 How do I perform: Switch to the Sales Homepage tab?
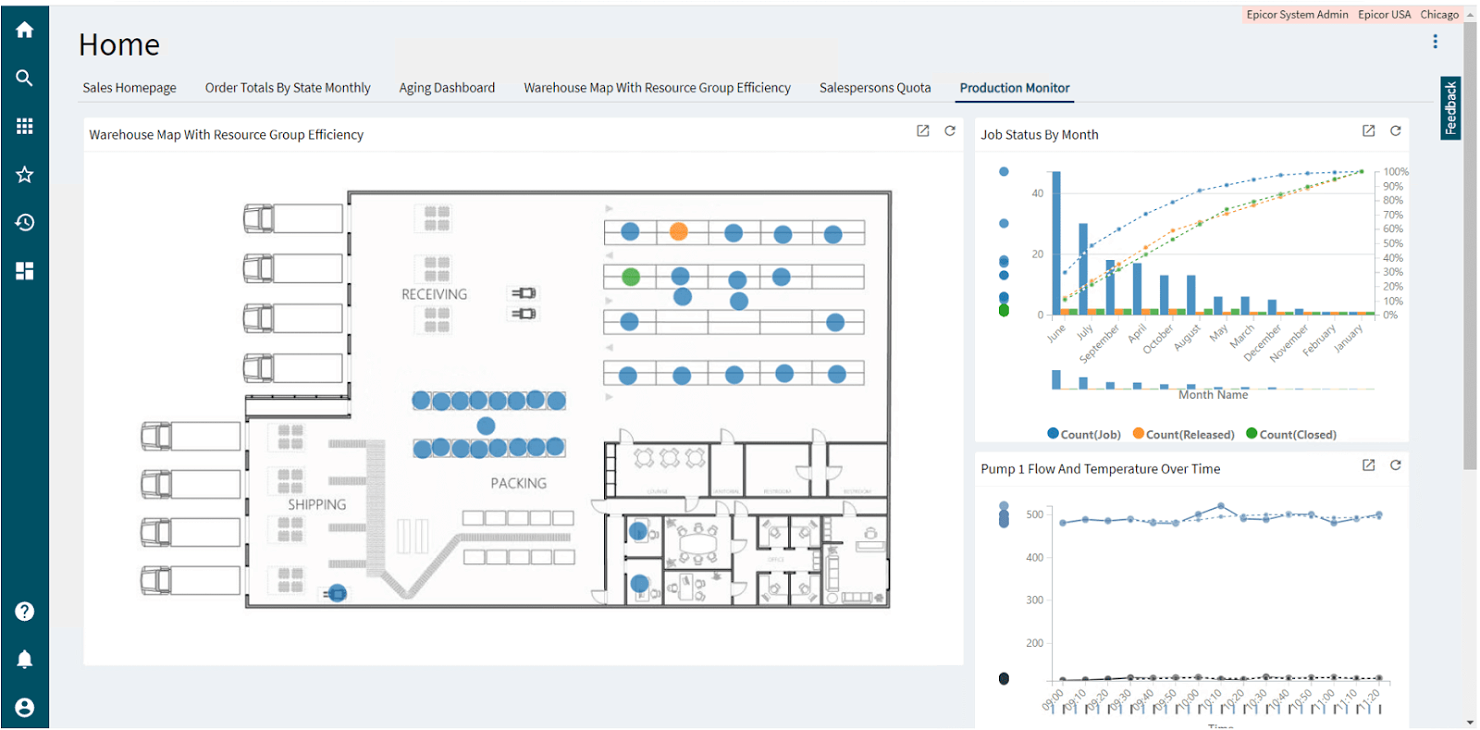(x=129, y=88)
